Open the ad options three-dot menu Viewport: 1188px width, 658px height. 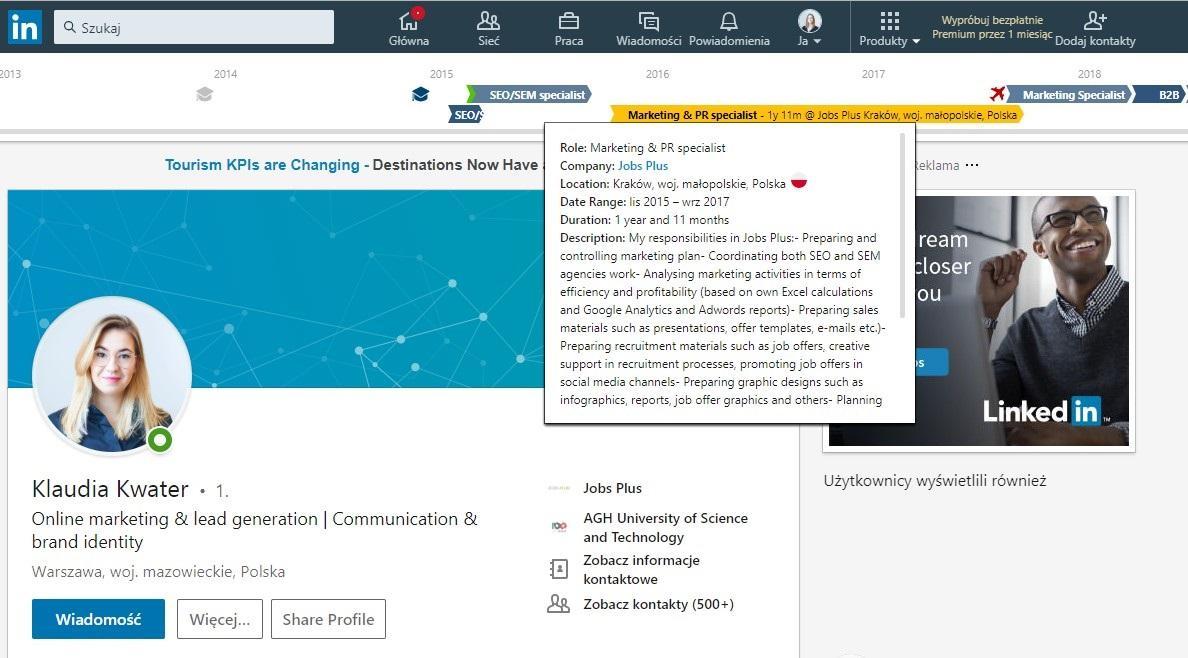pyautogui.click(x=972, y=164)
